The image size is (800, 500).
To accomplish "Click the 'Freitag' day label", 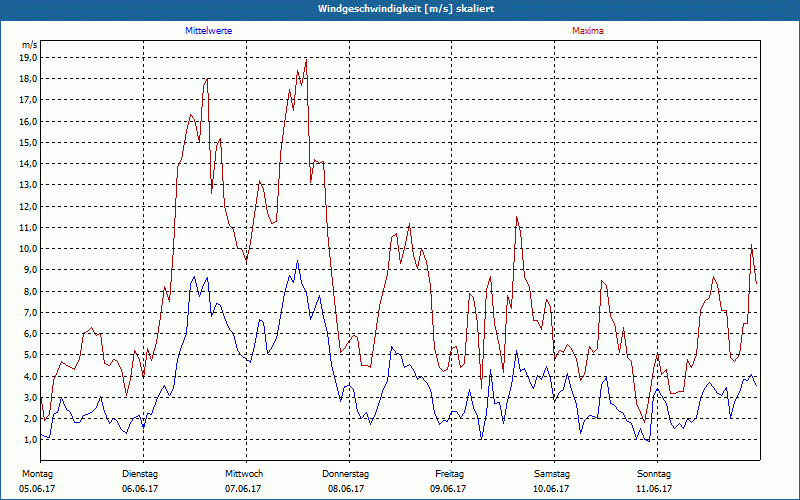I will click(x=449, y=474).
